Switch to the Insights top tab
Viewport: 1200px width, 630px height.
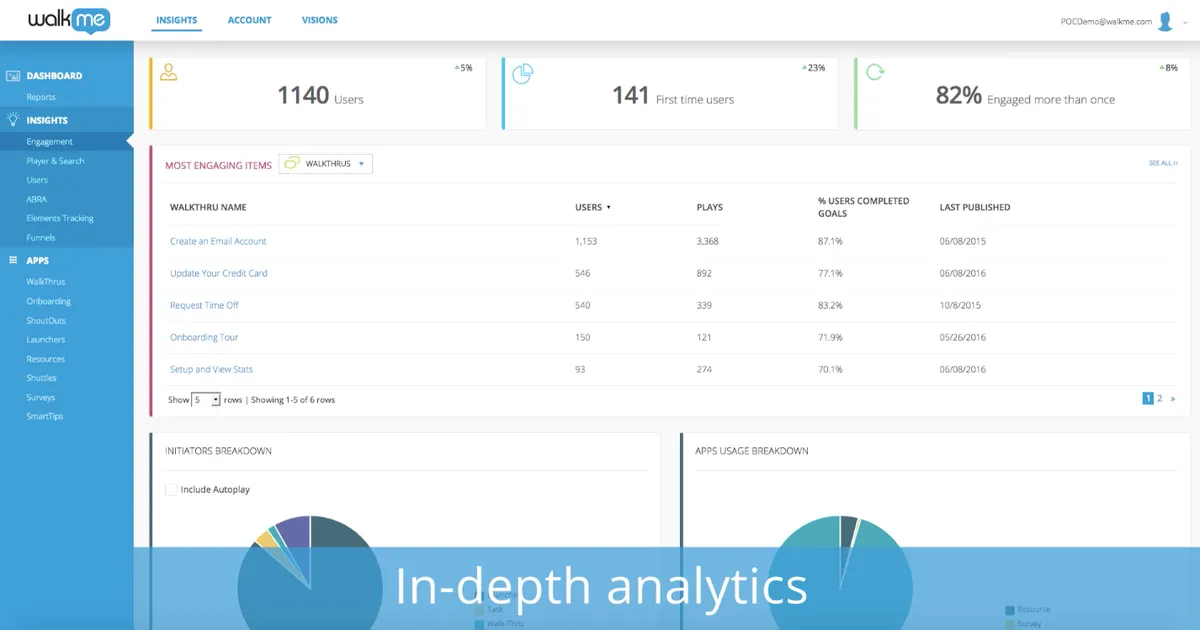pos(177,20)
